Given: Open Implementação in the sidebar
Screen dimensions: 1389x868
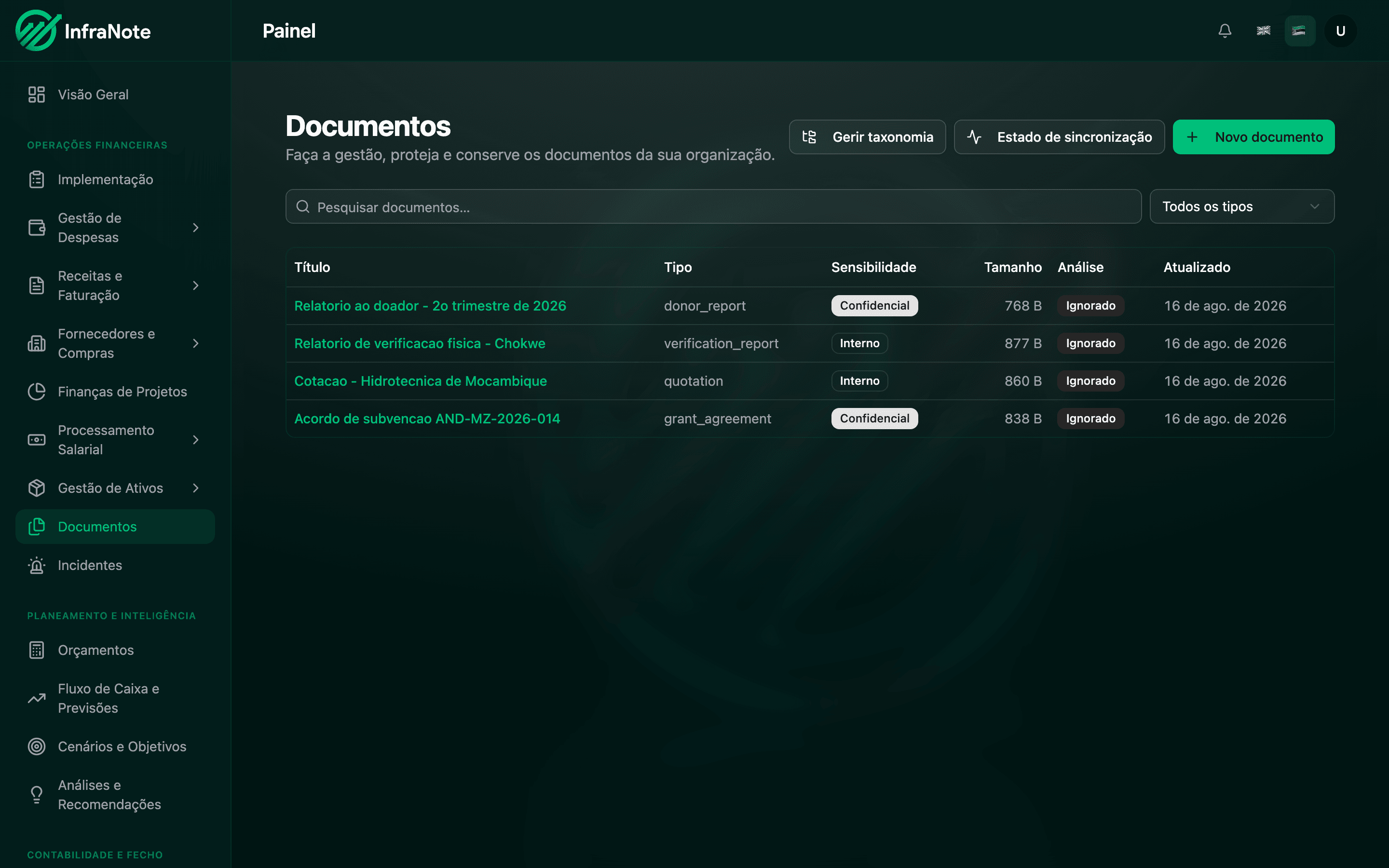Looking at the screenshot, I should [115, 179].
